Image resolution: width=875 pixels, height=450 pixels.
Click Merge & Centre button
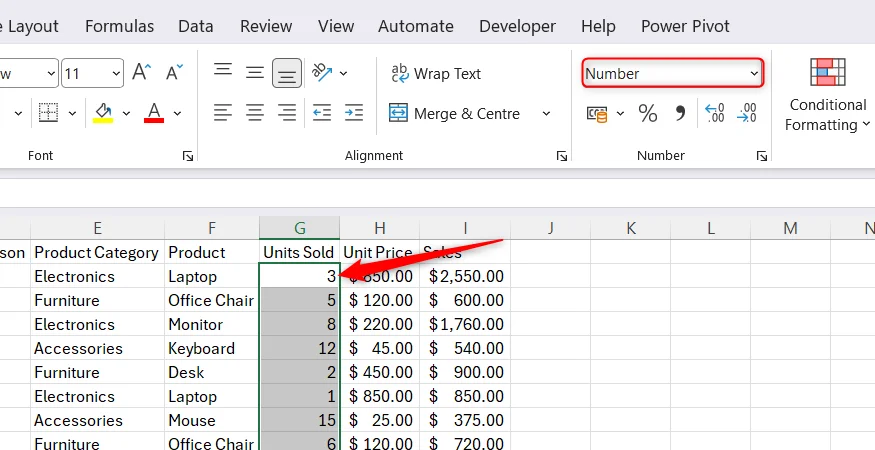(455, 113)
